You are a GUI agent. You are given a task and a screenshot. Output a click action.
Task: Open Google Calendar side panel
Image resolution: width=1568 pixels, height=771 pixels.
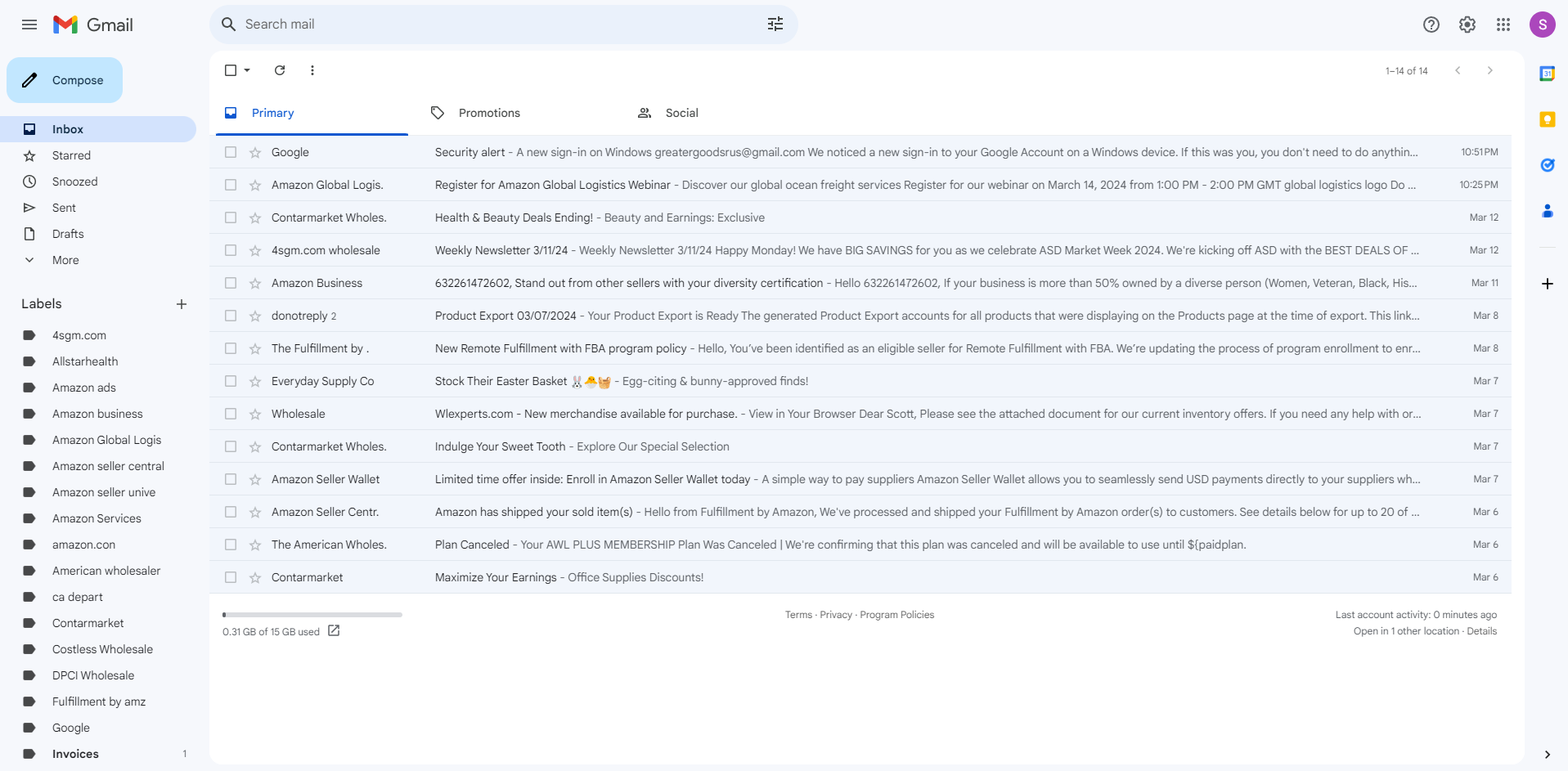coord(1548,74)
